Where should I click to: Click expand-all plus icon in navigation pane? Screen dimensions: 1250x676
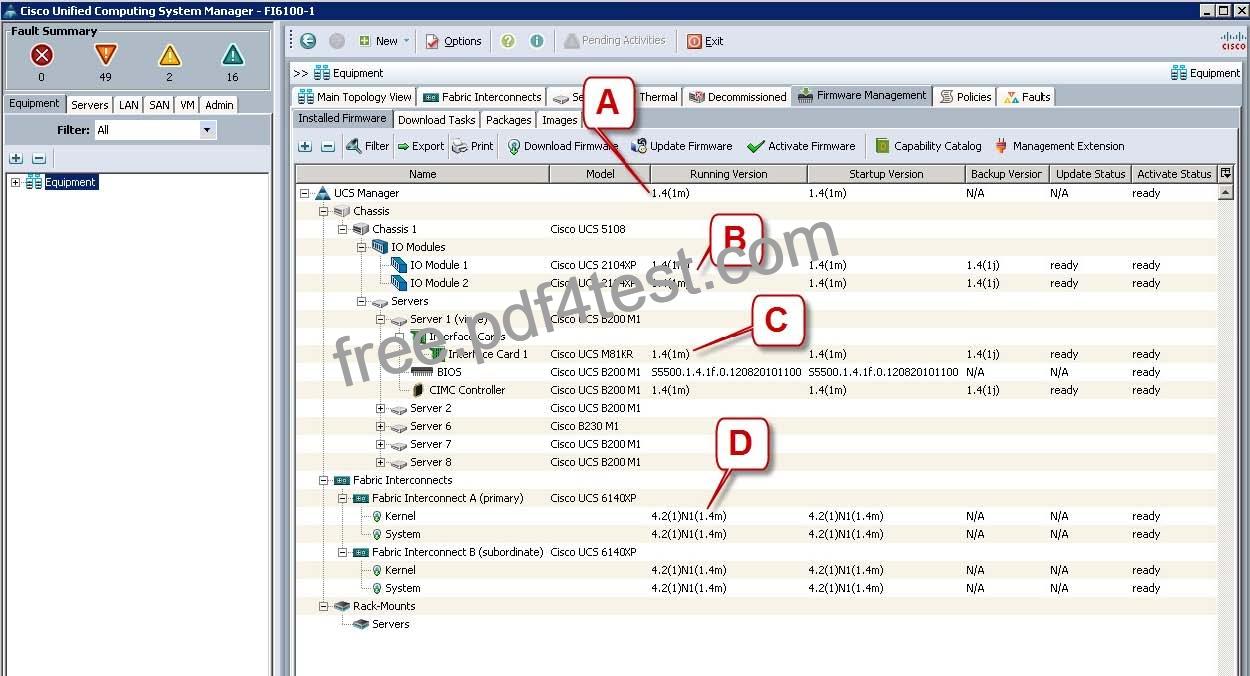[16, 158]
